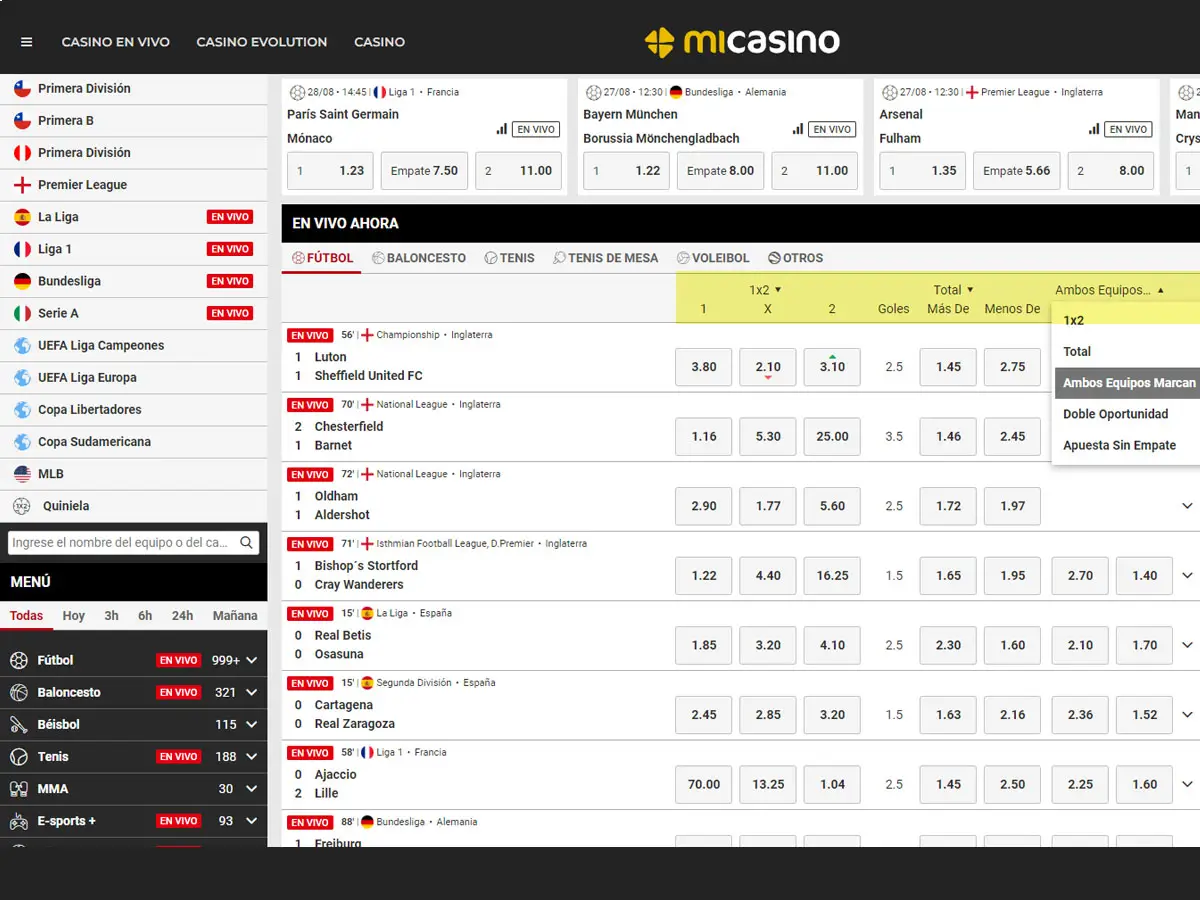Click the Chile flag next to Primera B
Image resolution: width=1200 pixels, height=900 pixels.
pos(22,120)
